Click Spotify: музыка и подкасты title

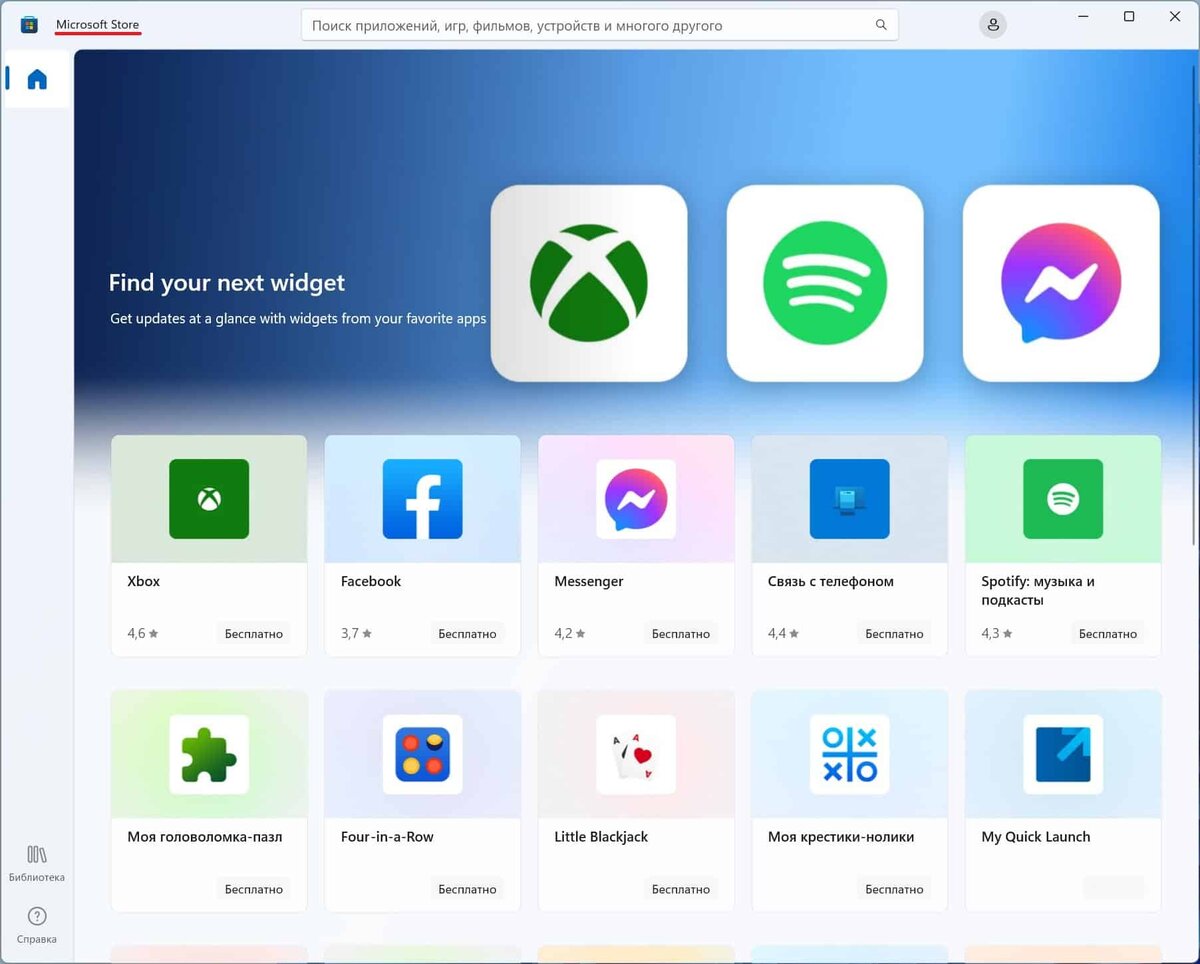[x=1038, y=591]
